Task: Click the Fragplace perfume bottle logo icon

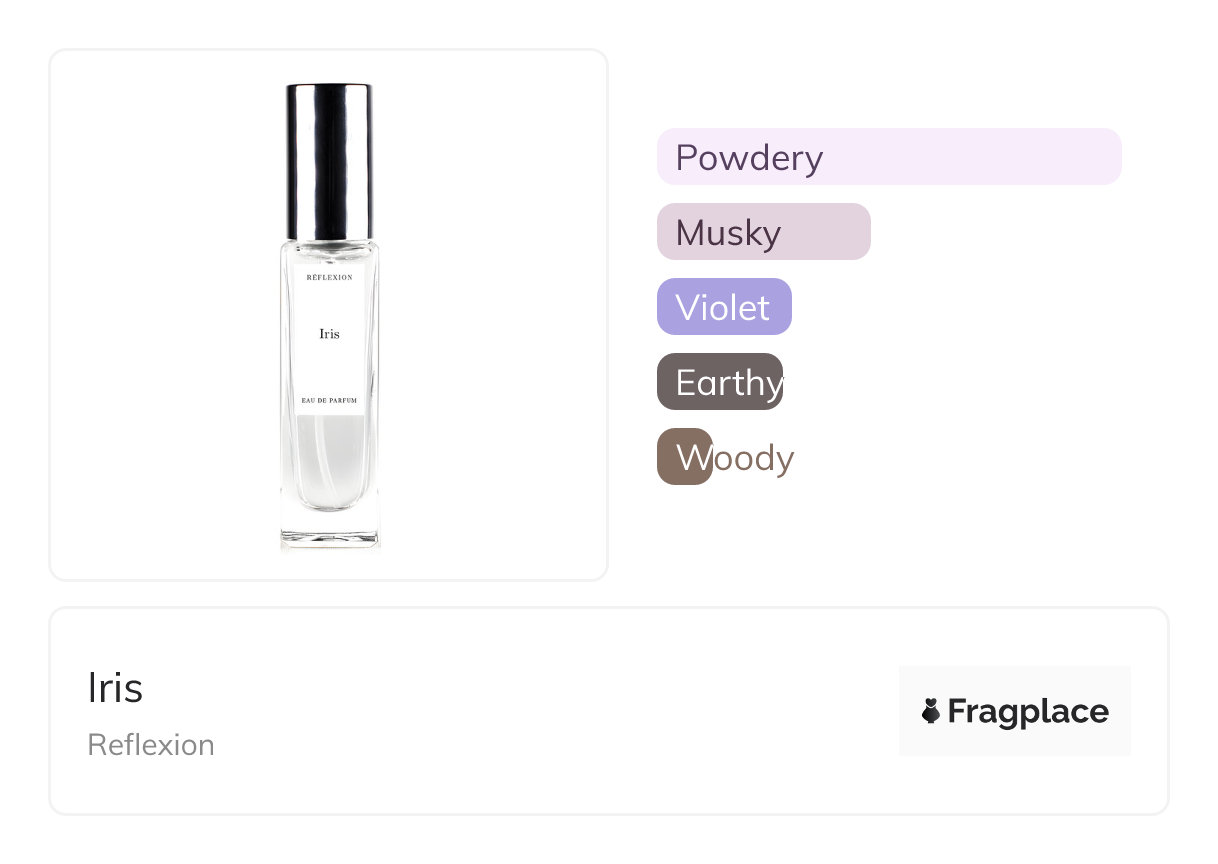Action: click(x=931, y=711)
